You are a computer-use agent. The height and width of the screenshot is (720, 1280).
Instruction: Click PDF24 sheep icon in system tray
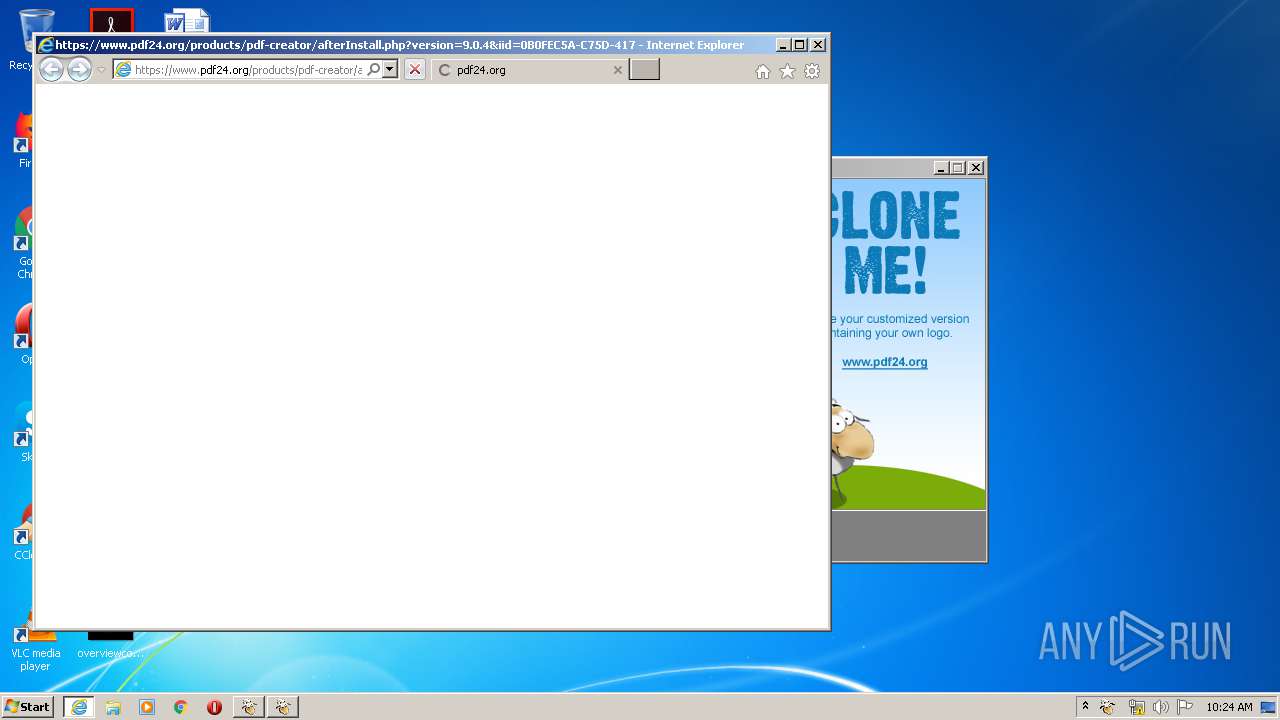coord(1108,707)
